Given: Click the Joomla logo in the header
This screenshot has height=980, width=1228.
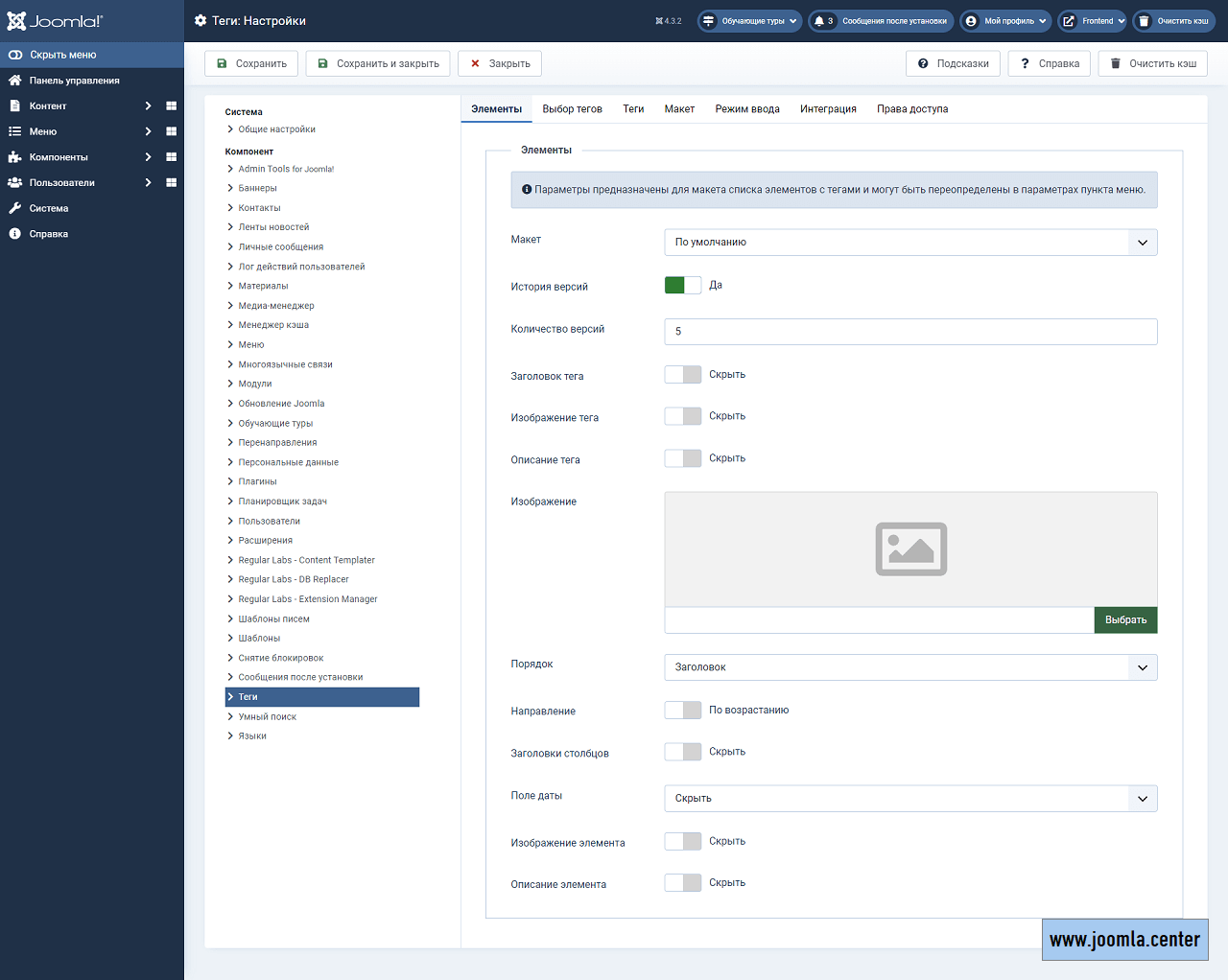Looking at the screenshot, I should tap(55, 20).
